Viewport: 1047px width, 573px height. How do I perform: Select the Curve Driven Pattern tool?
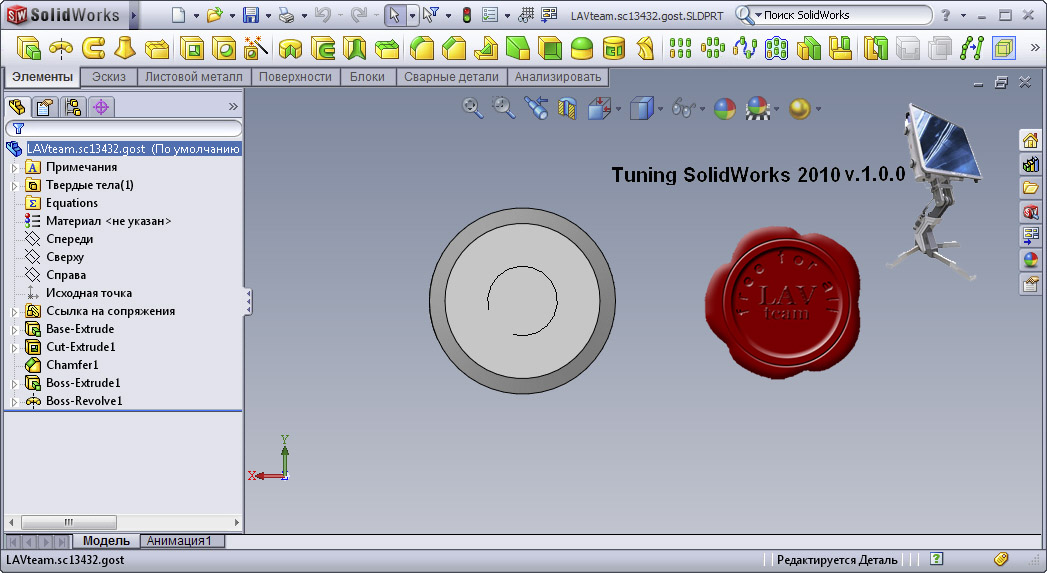[745, 48]
